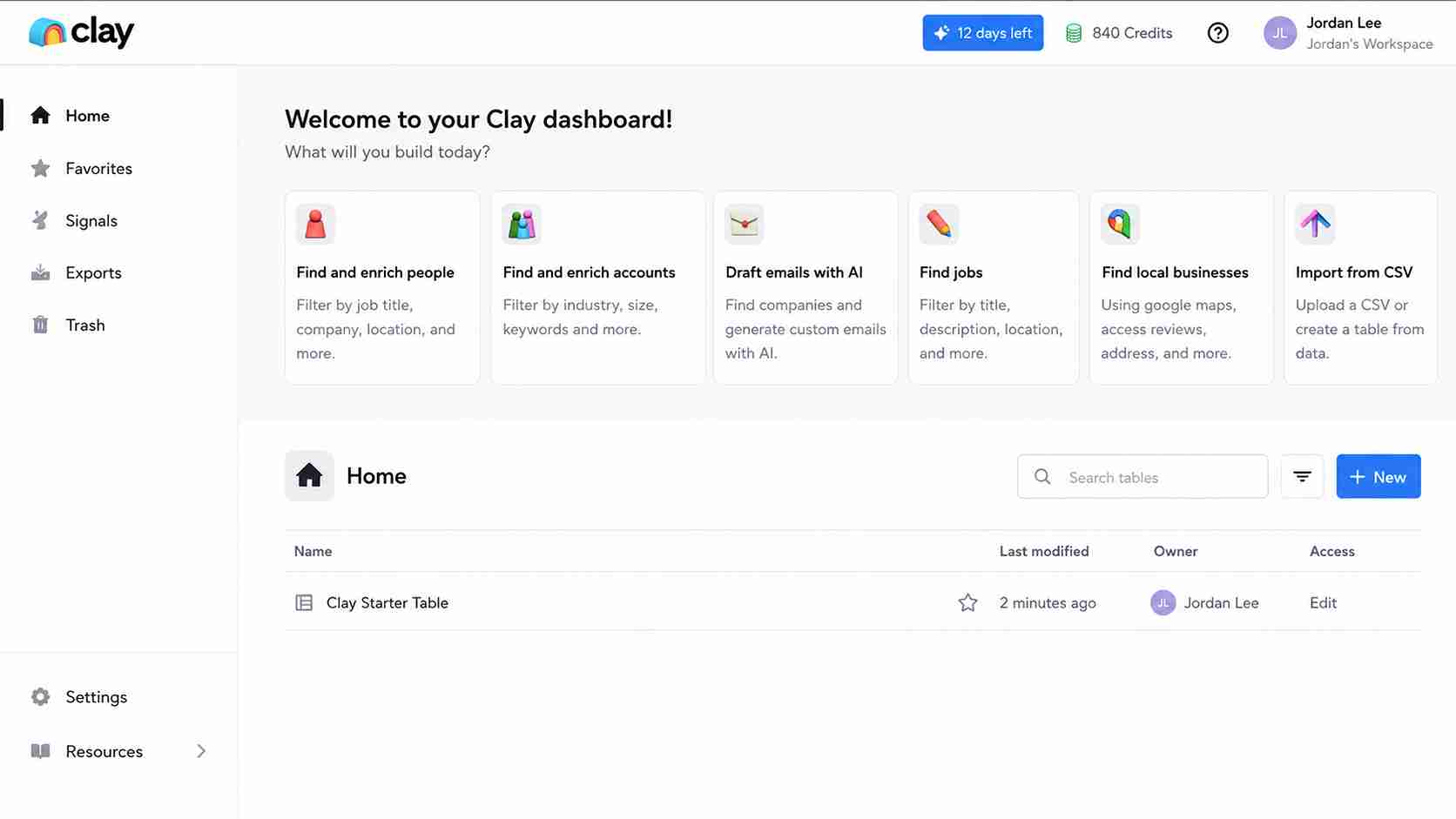The height and width of the screenshot is (819, 1456).
Task: Click the owner name Jordan Lee in table row
Action: pos(1221,602)
